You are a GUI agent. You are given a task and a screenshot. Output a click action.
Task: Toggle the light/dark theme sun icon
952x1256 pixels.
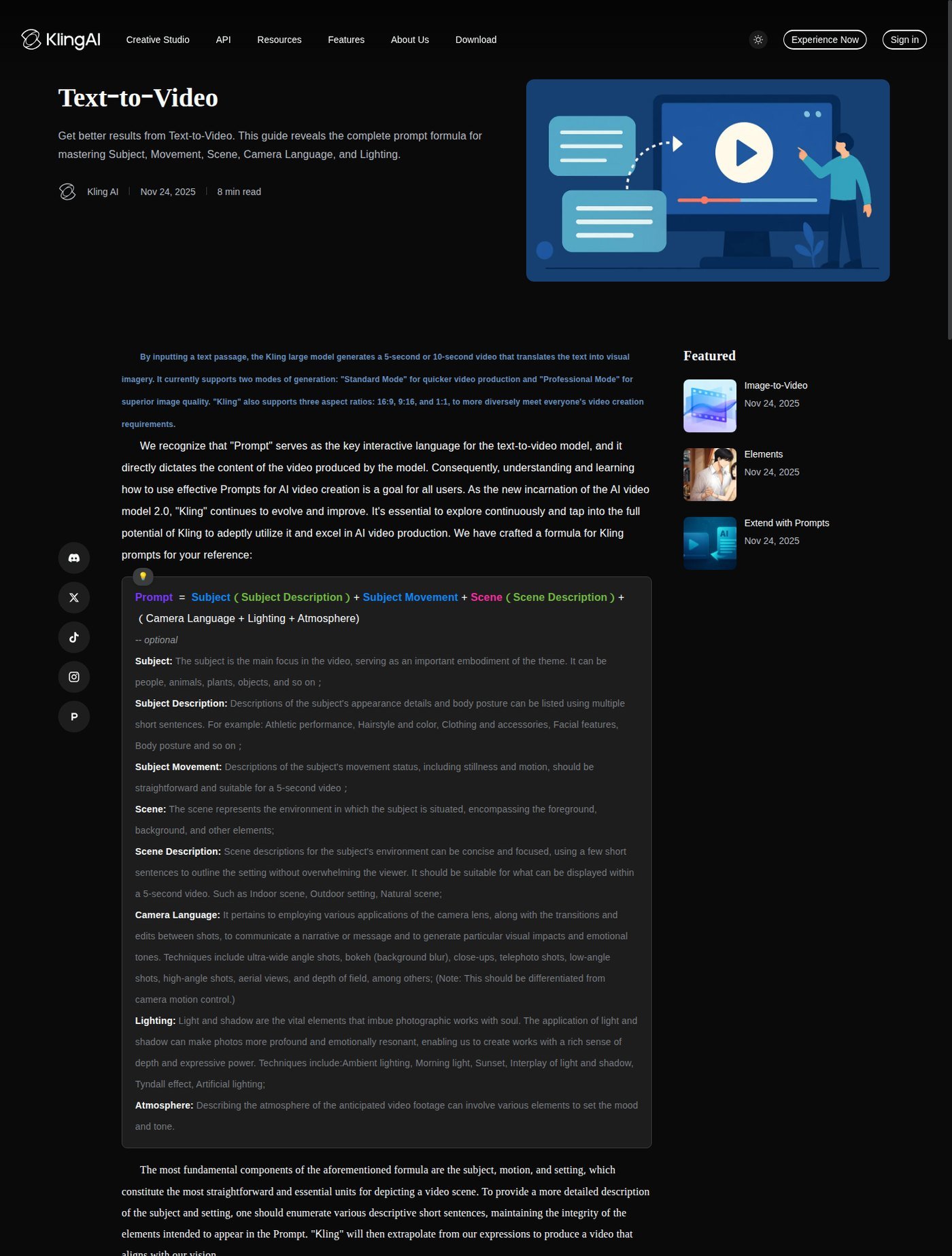point(758,39)
